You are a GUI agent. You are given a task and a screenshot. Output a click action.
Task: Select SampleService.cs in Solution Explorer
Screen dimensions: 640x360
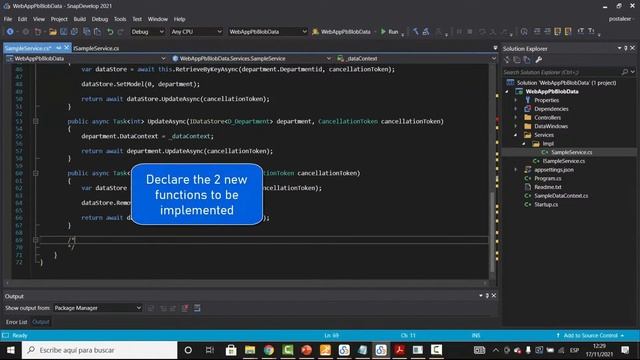[571, 152]
